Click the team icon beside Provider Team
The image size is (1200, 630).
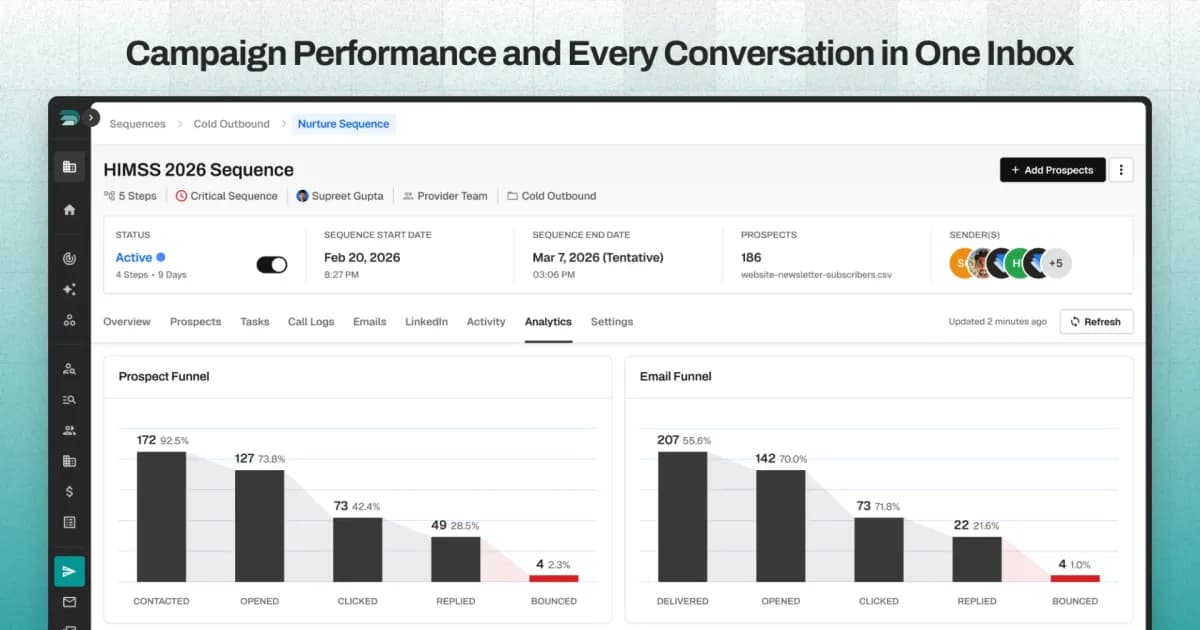pos(408,196)
